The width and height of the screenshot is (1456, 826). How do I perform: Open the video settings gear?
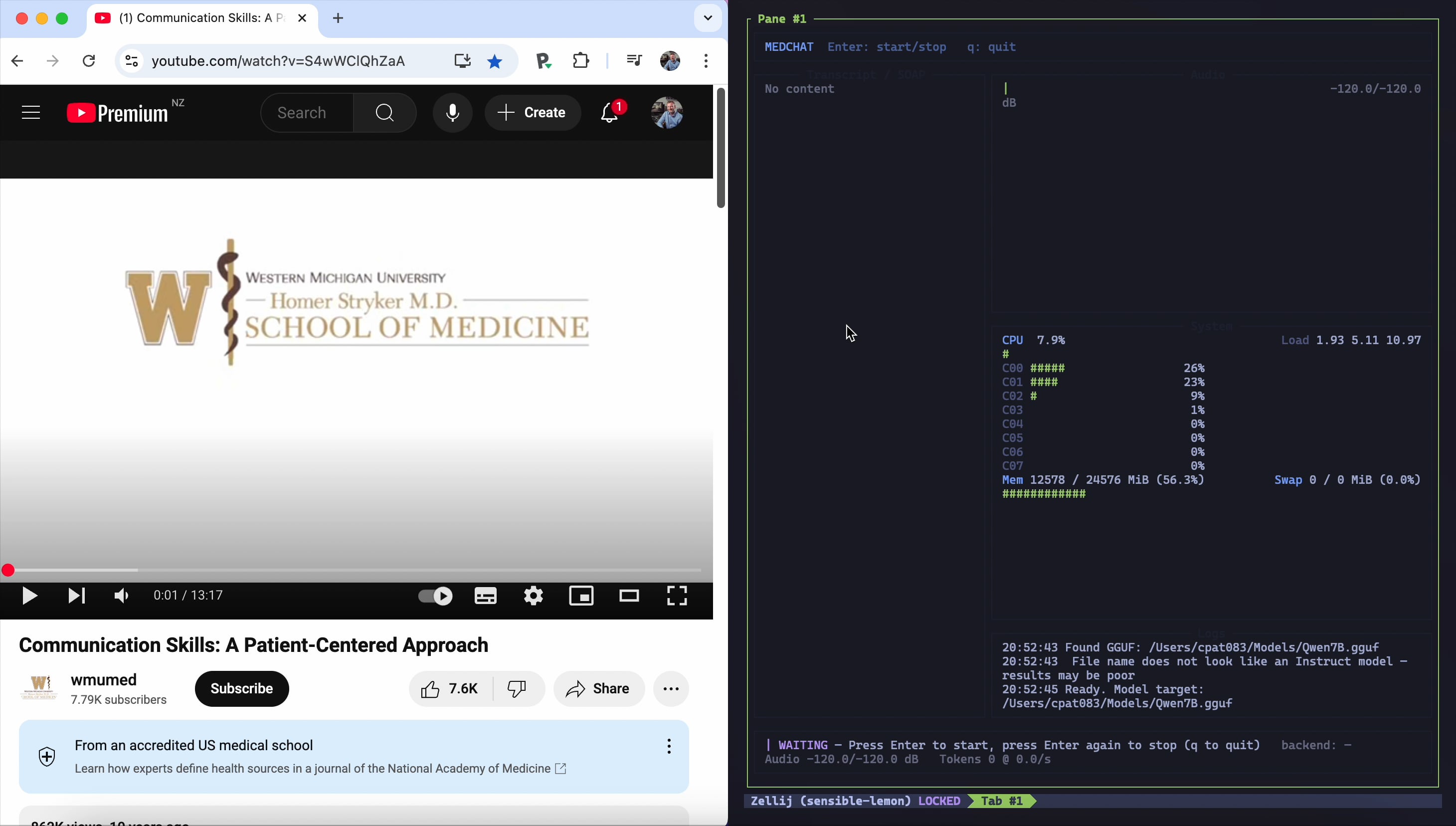(534, 596)
